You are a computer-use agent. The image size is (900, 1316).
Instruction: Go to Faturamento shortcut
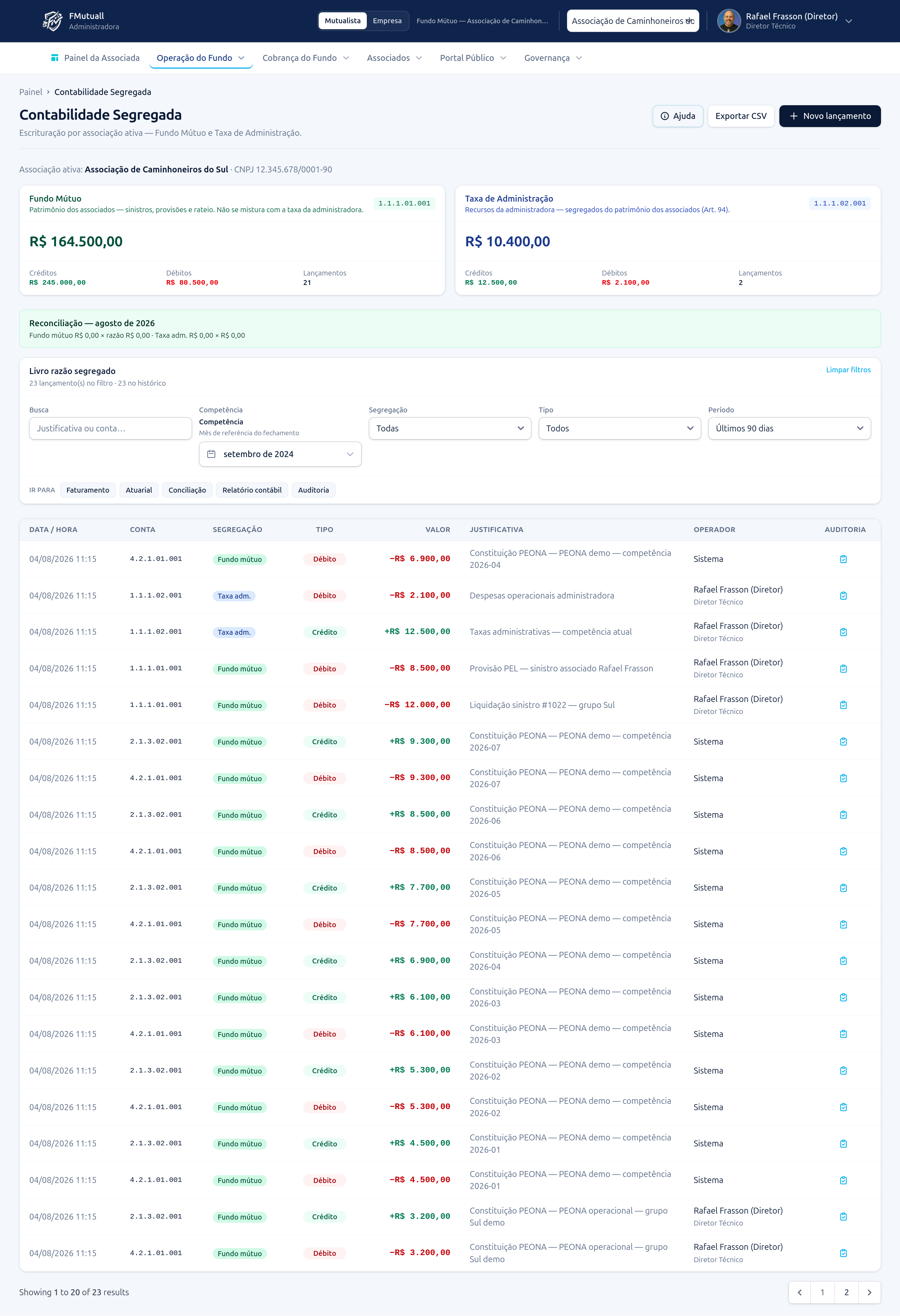click(x=88, y=490)
